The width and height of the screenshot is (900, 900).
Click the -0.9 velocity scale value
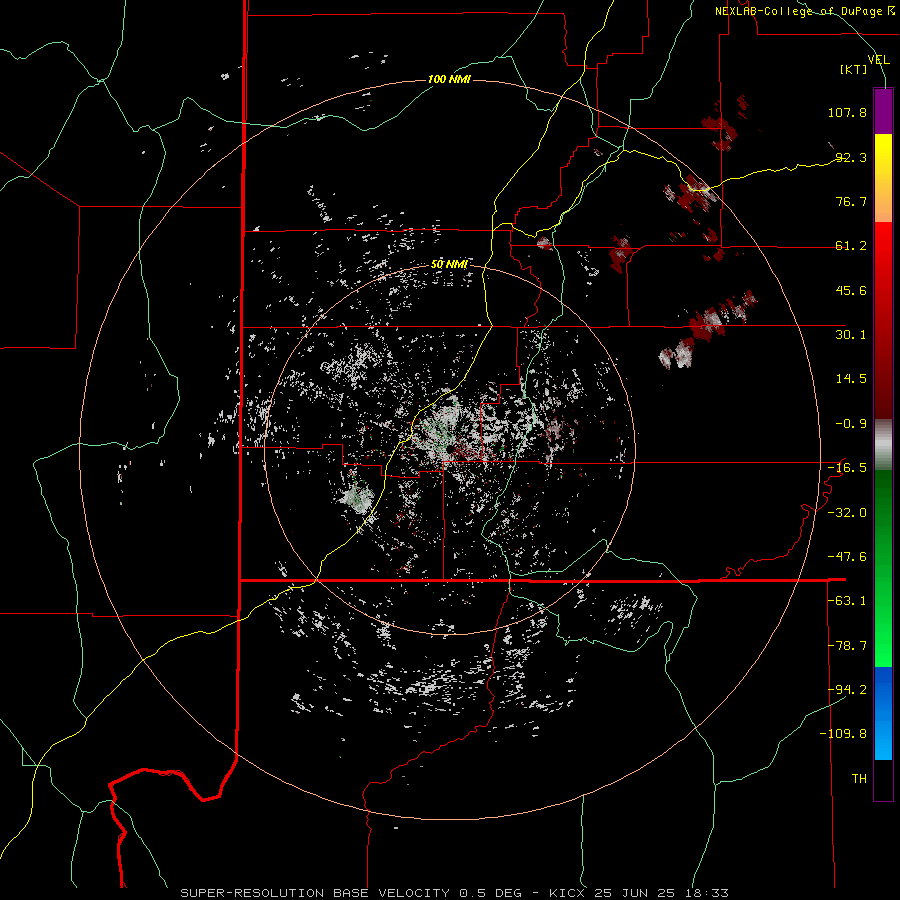(851, 424)
